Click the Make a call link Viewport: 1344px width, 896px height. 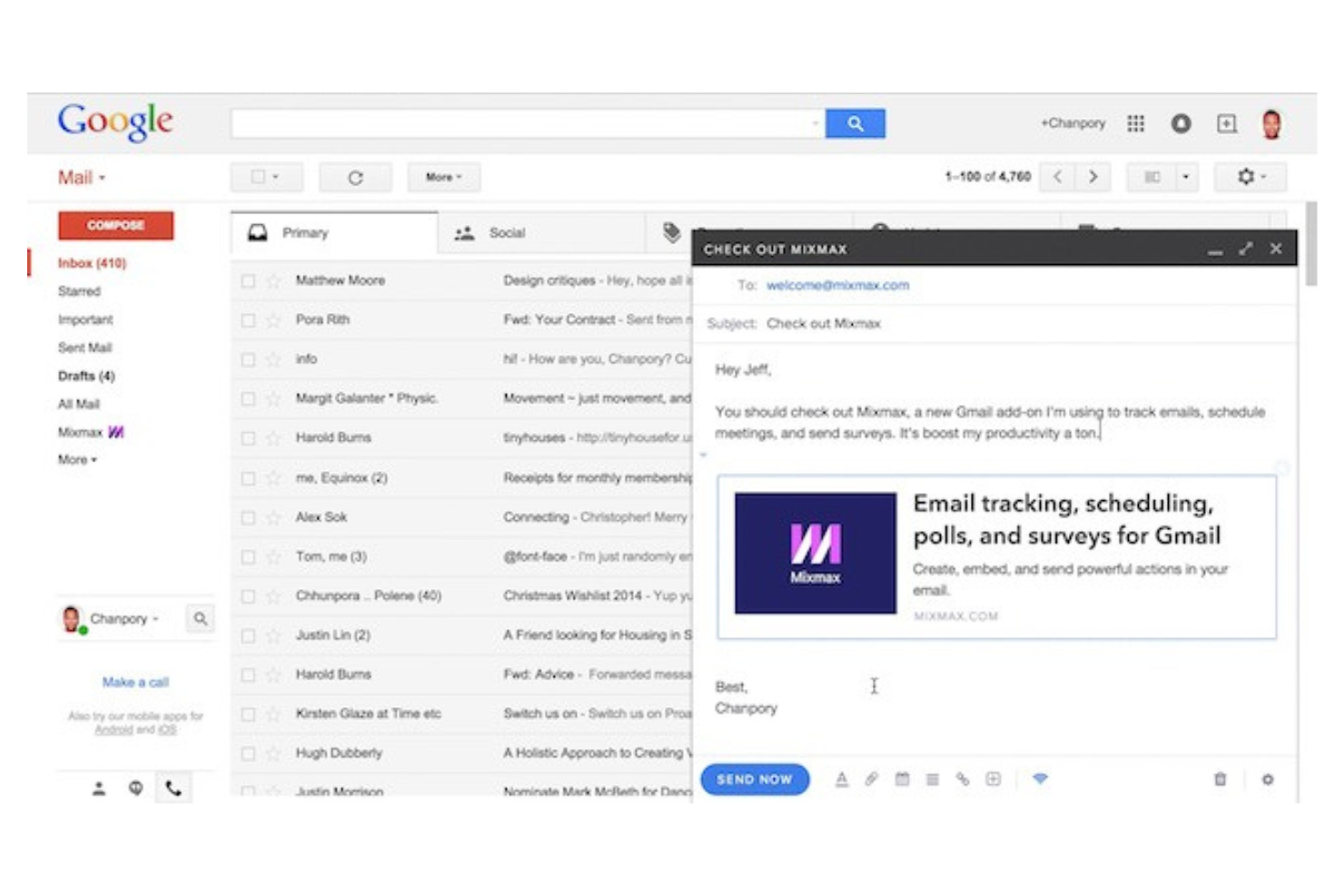[x=134, y=682]
